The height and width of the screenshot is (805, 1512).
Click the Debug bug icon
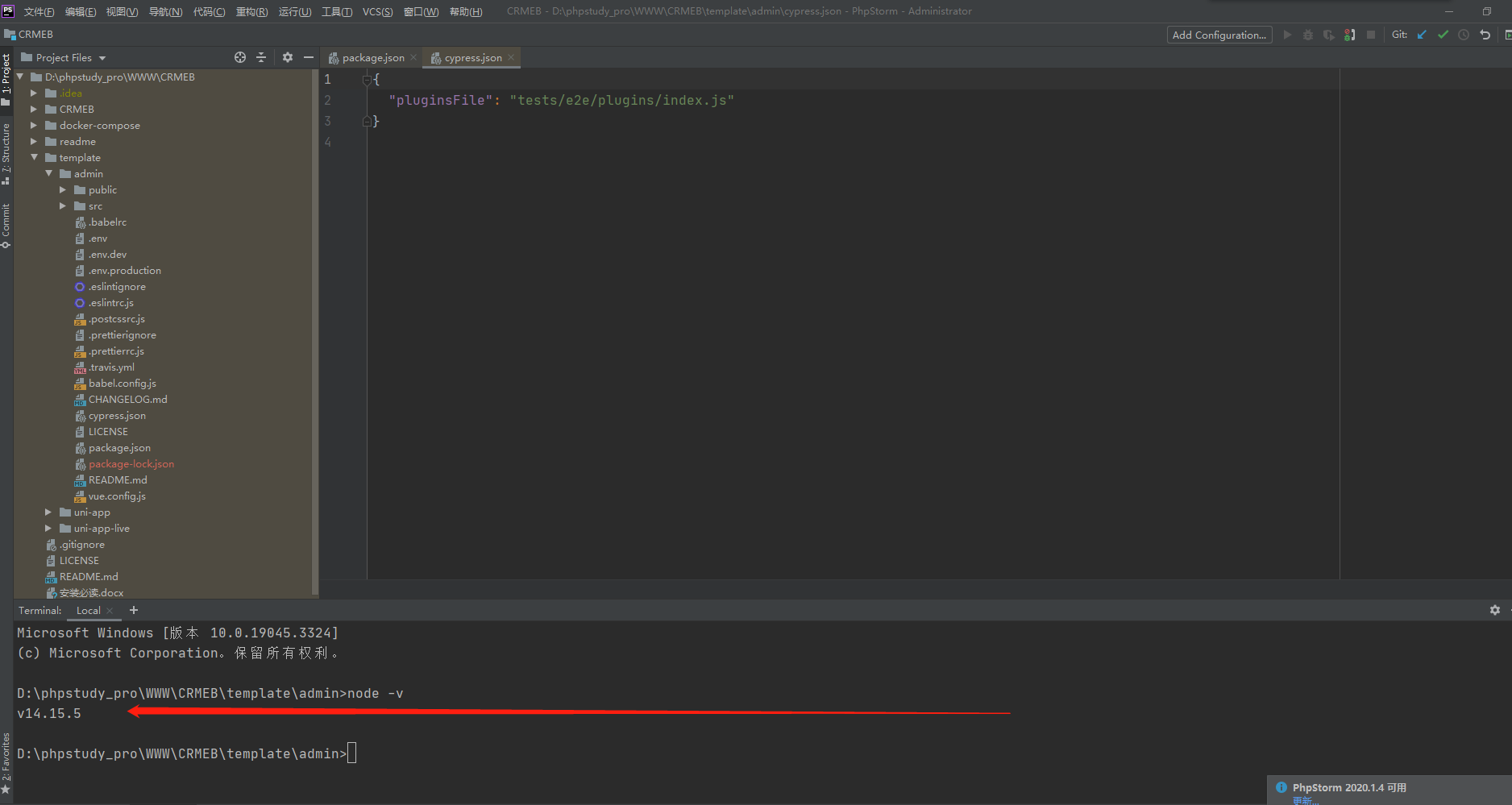[1308, 35]
